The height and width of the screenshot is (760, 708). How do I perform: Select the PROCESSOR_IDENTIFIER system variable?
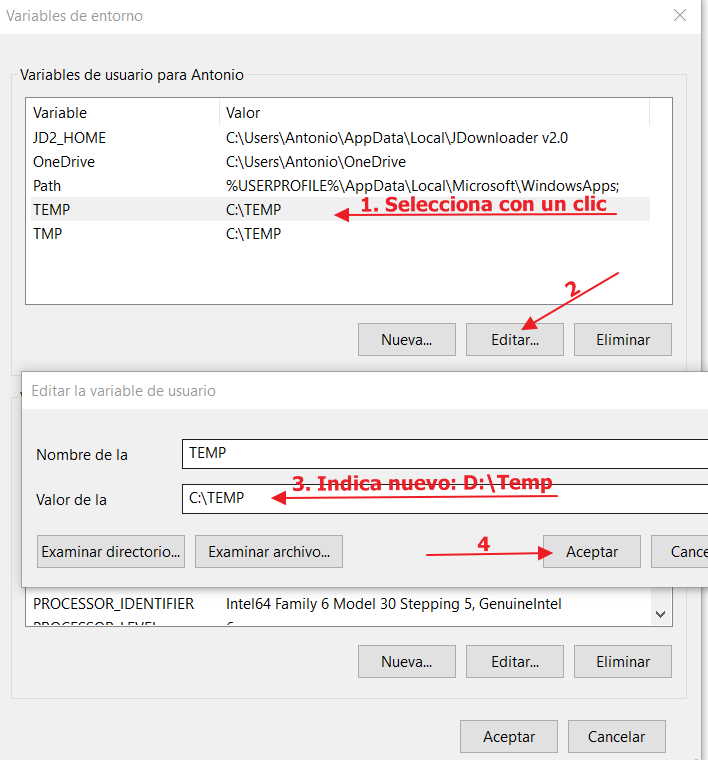tap(340, 603)
